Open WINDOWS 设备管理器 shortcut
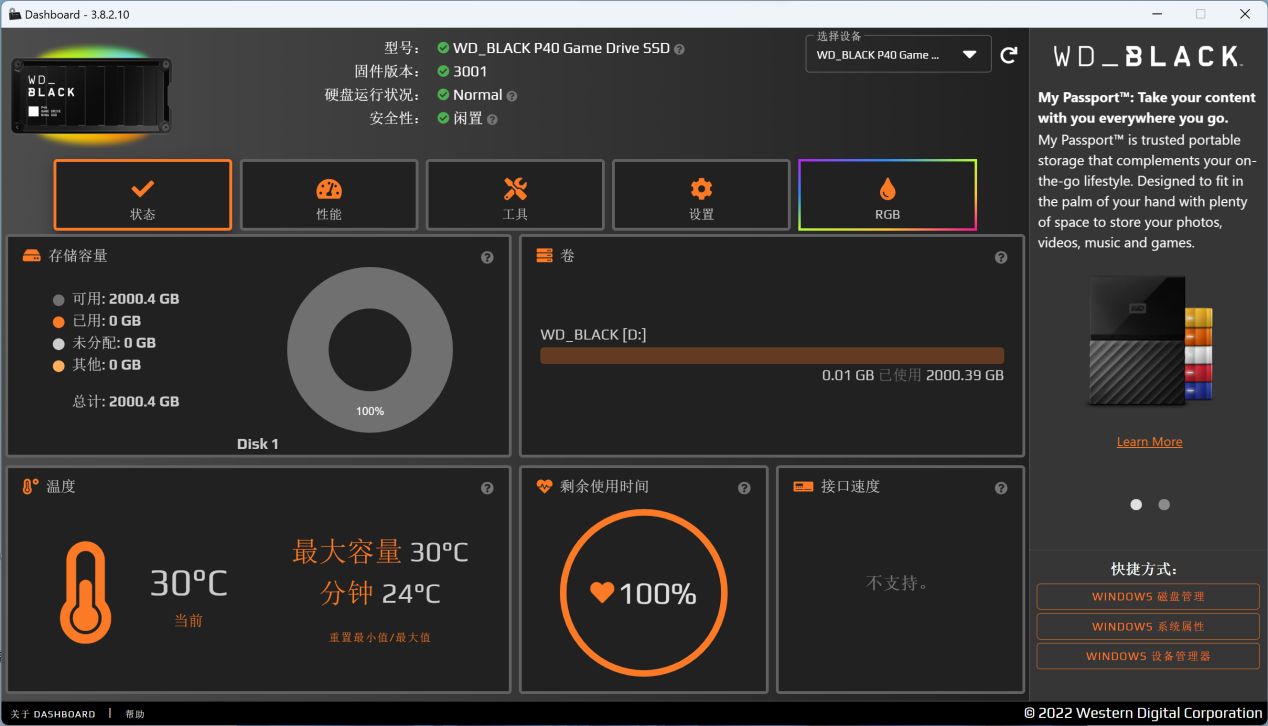Screen dimensions: 1268x726 tap(1148, 657)
